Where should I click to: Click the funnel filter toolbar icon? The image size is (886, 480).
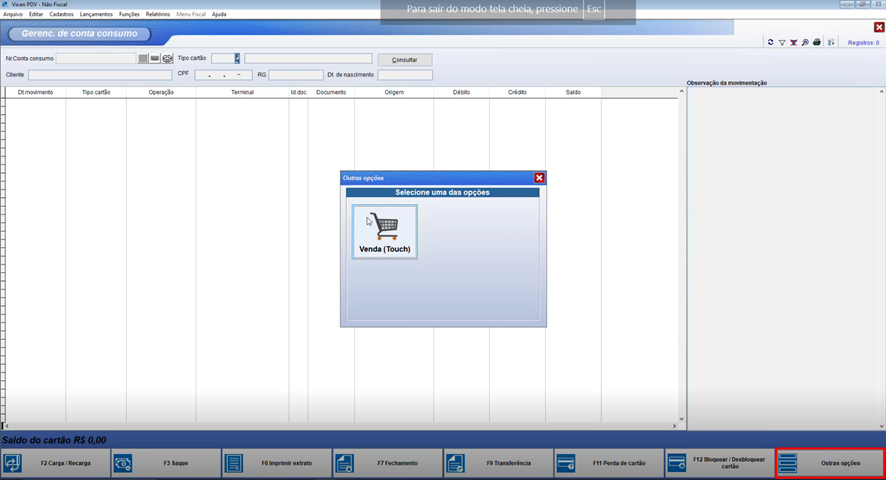(x=782, y=42)
